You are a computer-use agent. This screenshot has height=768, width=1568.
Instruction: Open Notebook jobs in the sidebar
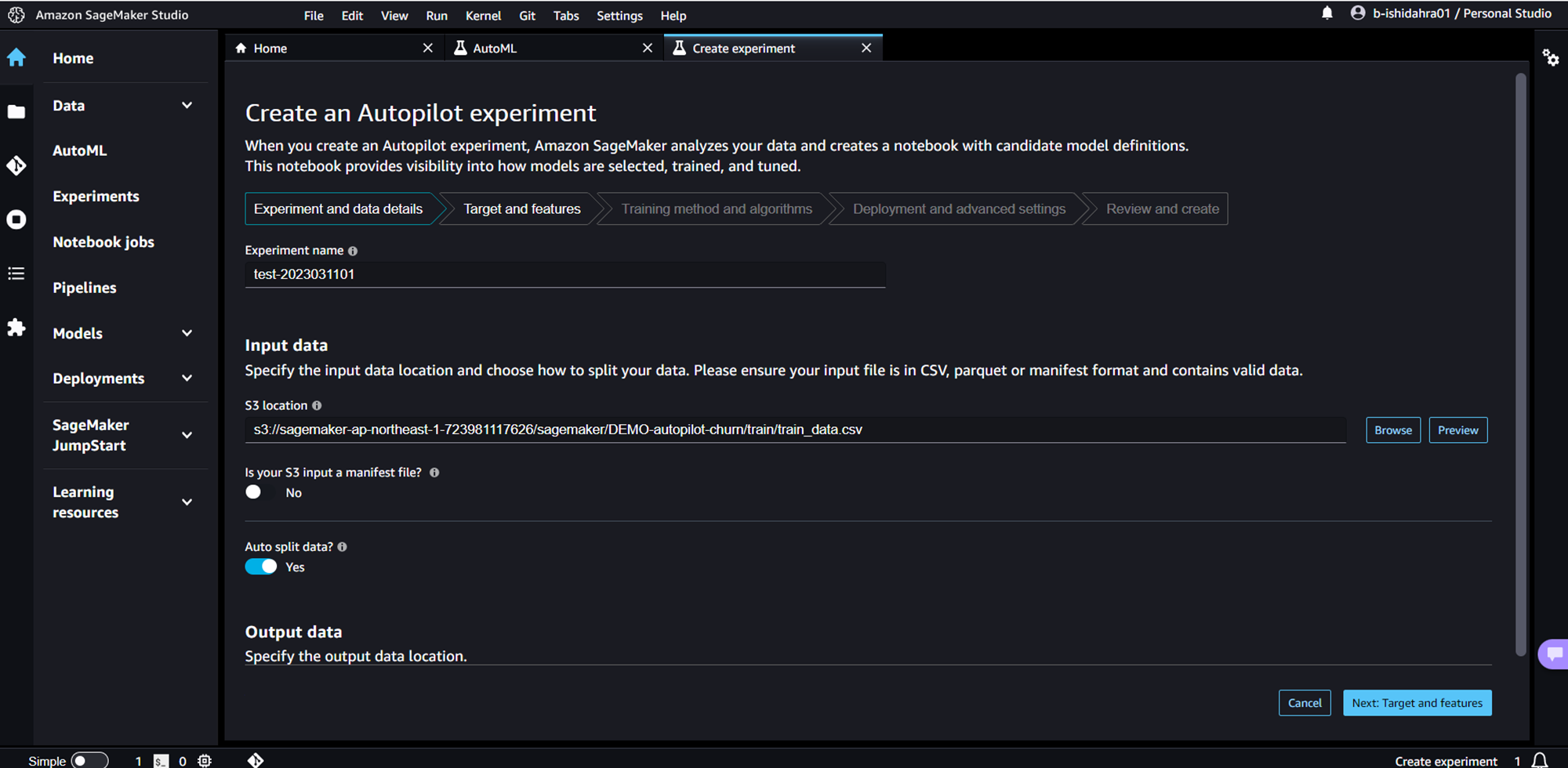103,242
